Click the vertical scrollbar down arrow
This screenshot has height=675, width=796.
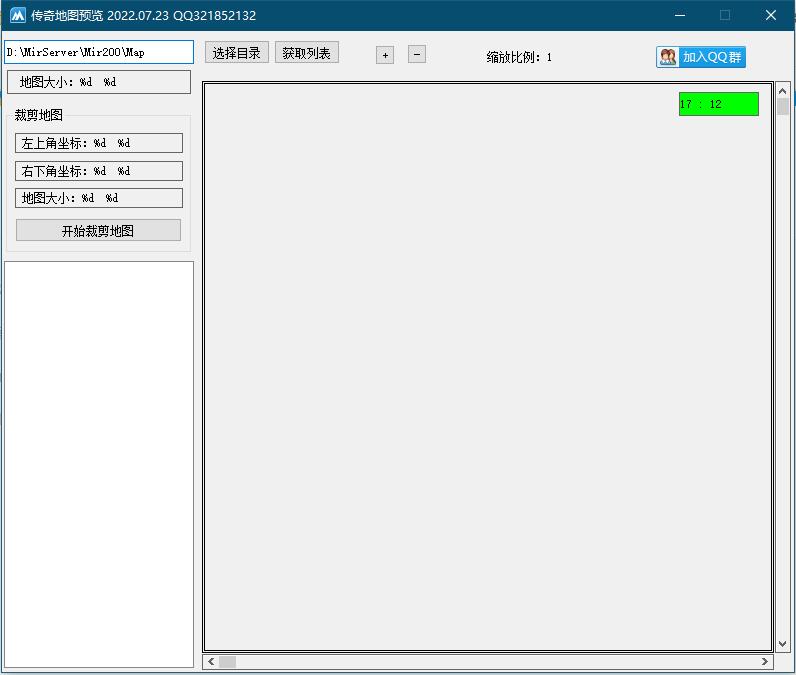click(783, 645)
